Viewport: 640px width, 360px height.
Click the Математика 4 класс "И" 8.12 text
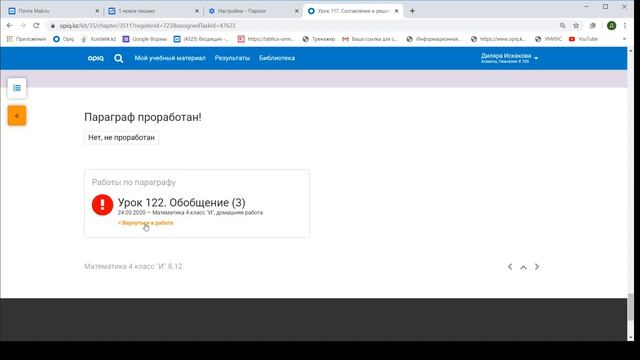click(133, 267)
